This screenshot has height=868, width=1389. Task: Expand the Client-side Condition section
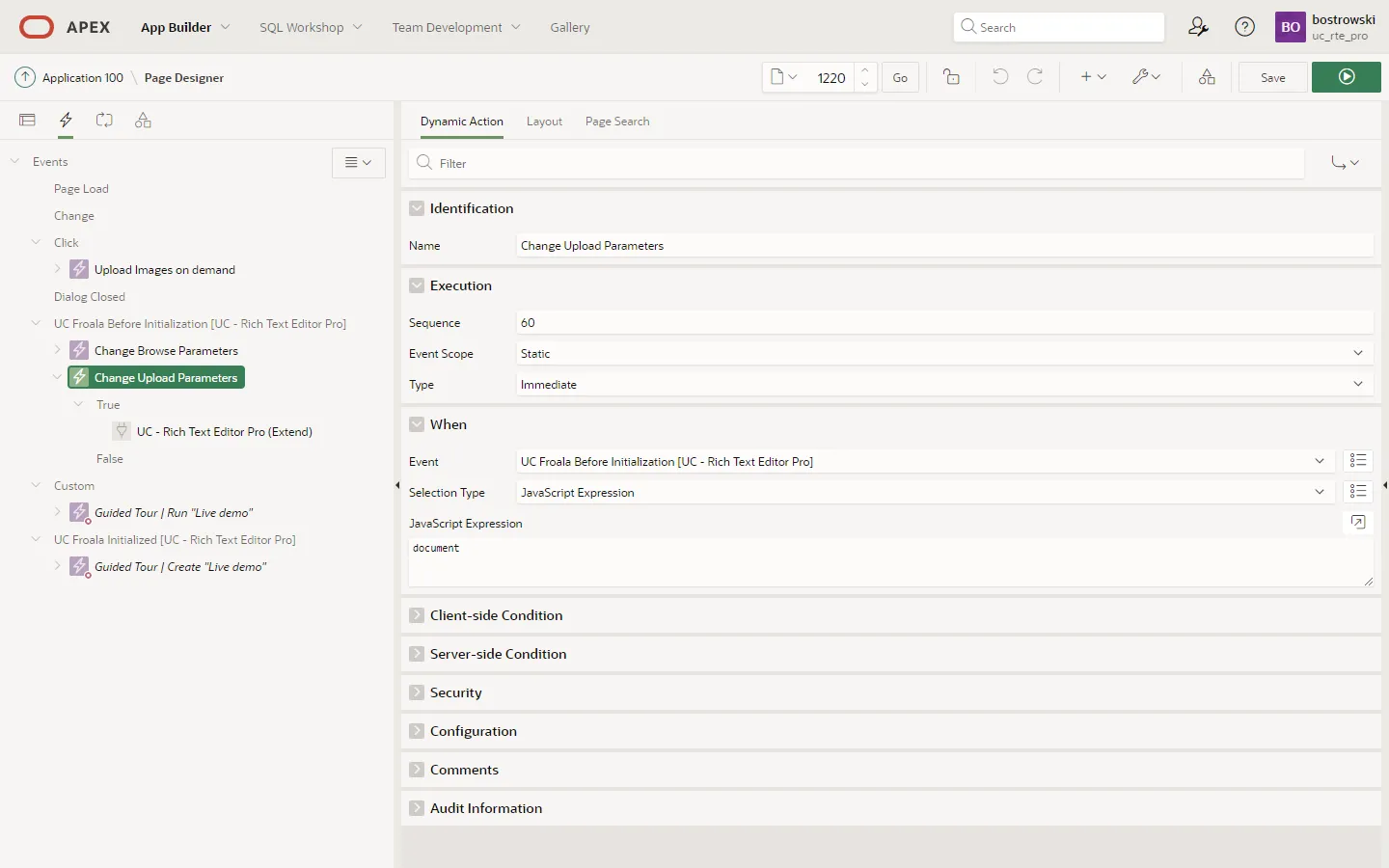click(x=417, y=615)
